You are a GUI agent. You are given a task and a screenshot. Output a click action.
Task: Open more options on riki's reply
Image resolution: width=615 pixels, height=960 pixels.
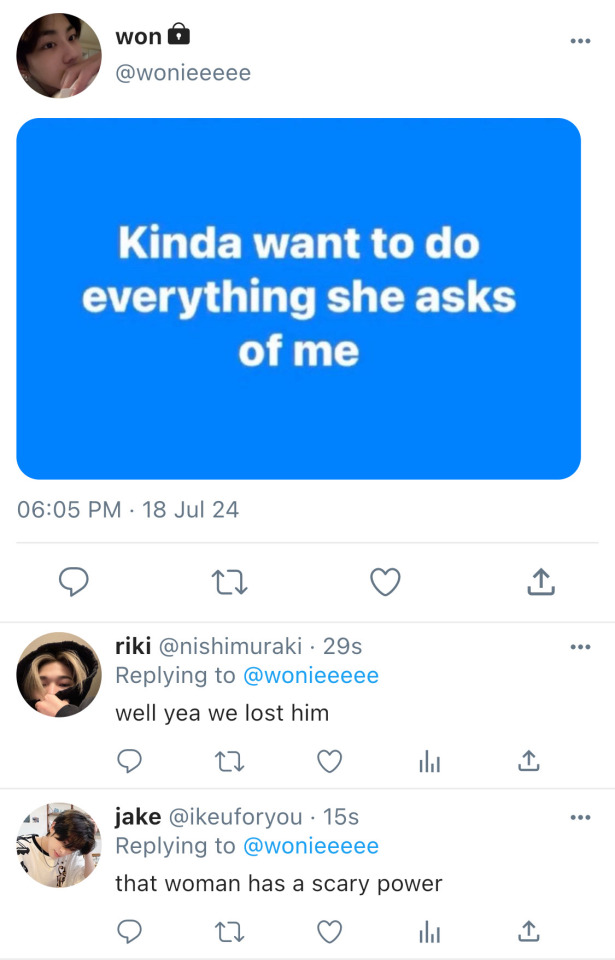click(x=580, y=647)
